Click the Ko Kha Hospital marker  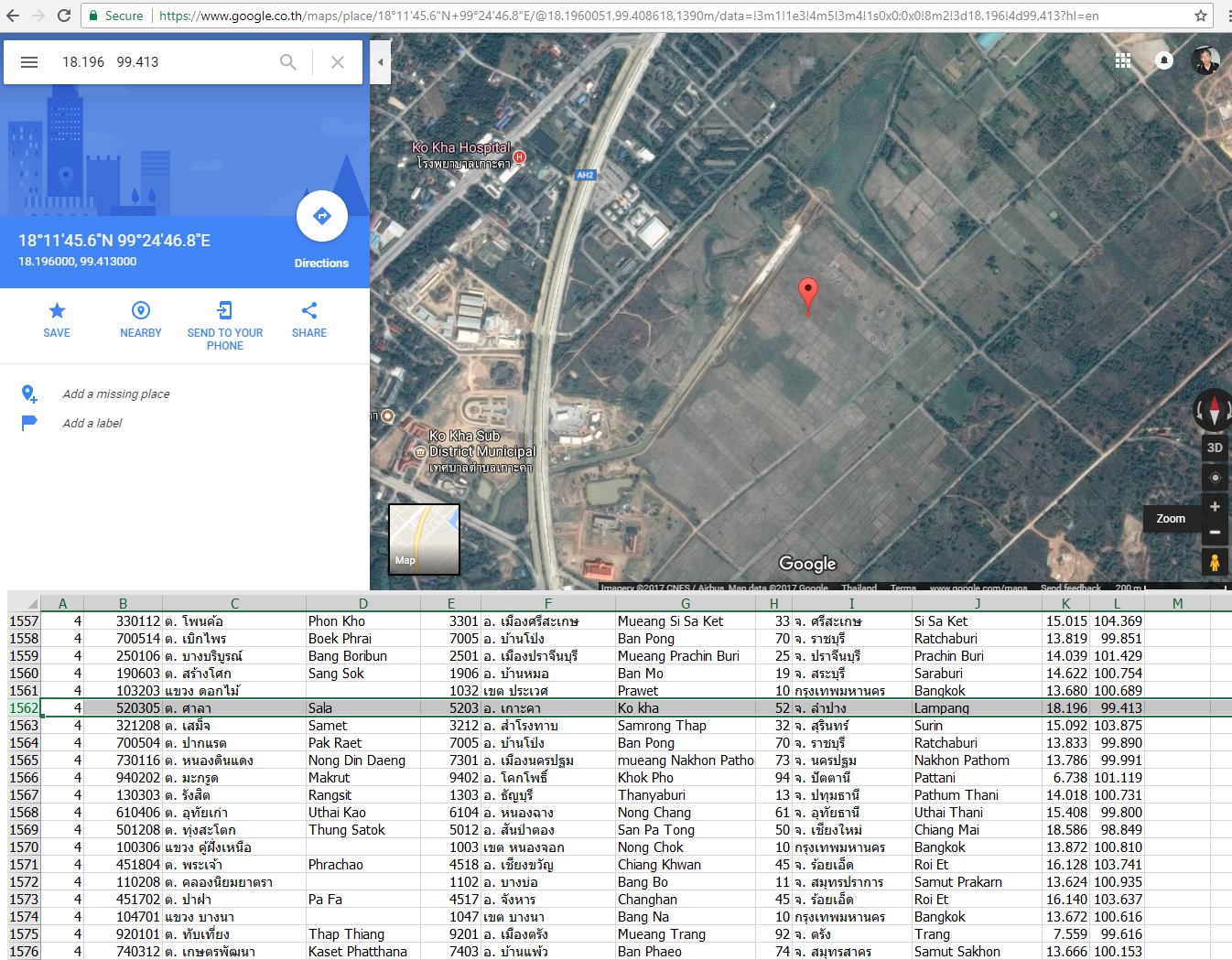tap(520, 156)
